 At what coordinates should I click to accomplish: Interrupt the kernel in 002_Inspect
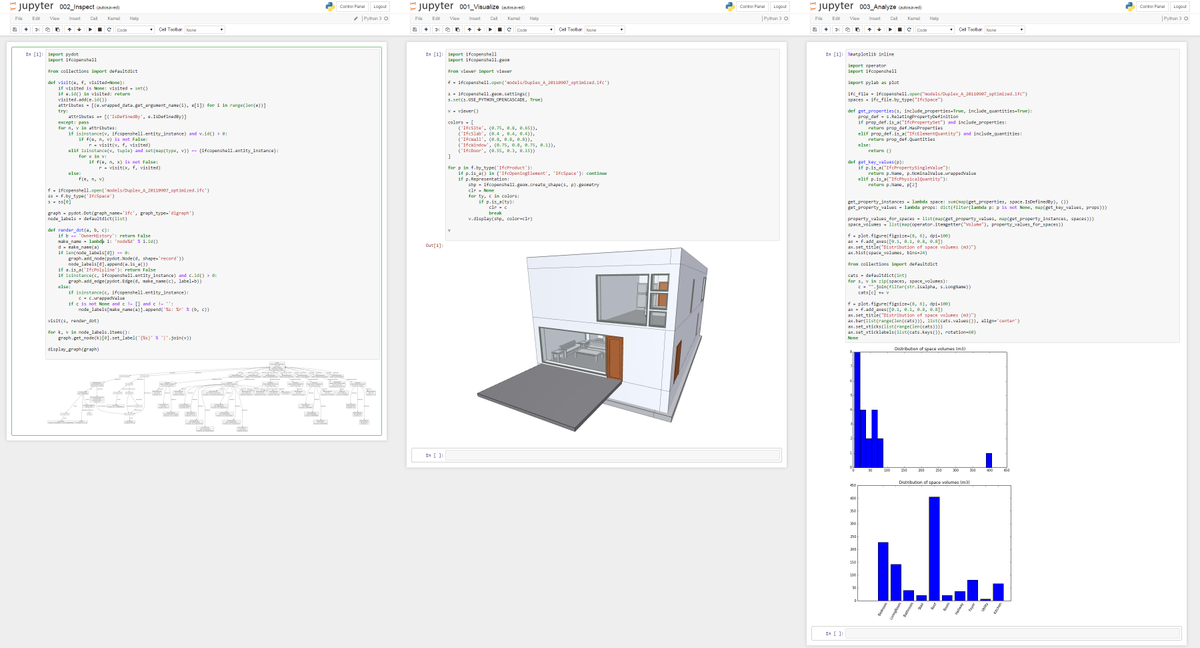[x=98, y=30]
